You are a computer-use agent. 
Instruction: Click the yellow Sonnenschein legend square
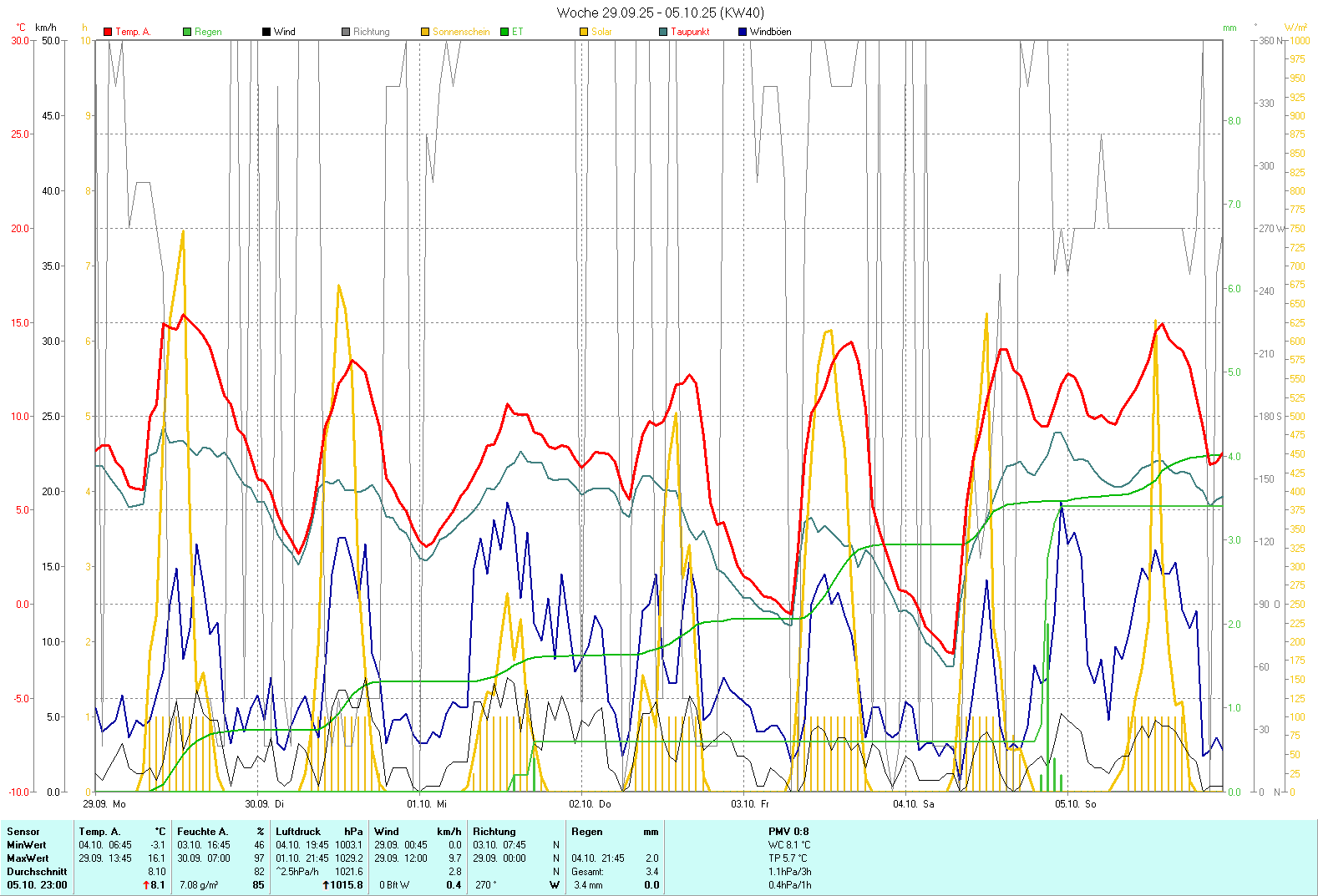[x=425, y=32]
